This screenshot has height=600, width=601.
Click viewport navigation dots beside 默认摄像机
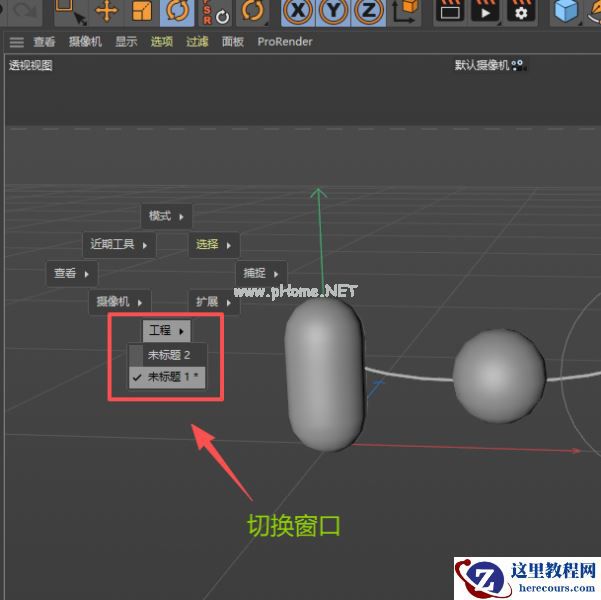click(519, 65)
